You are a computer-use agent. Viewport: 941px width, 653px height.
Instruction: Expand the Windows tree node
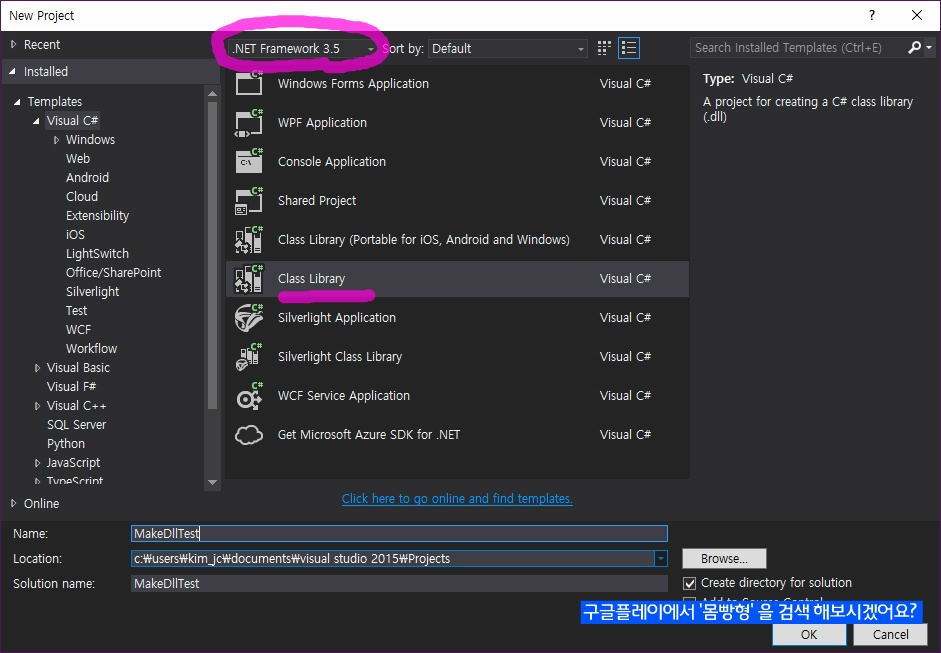coord(56,140)
